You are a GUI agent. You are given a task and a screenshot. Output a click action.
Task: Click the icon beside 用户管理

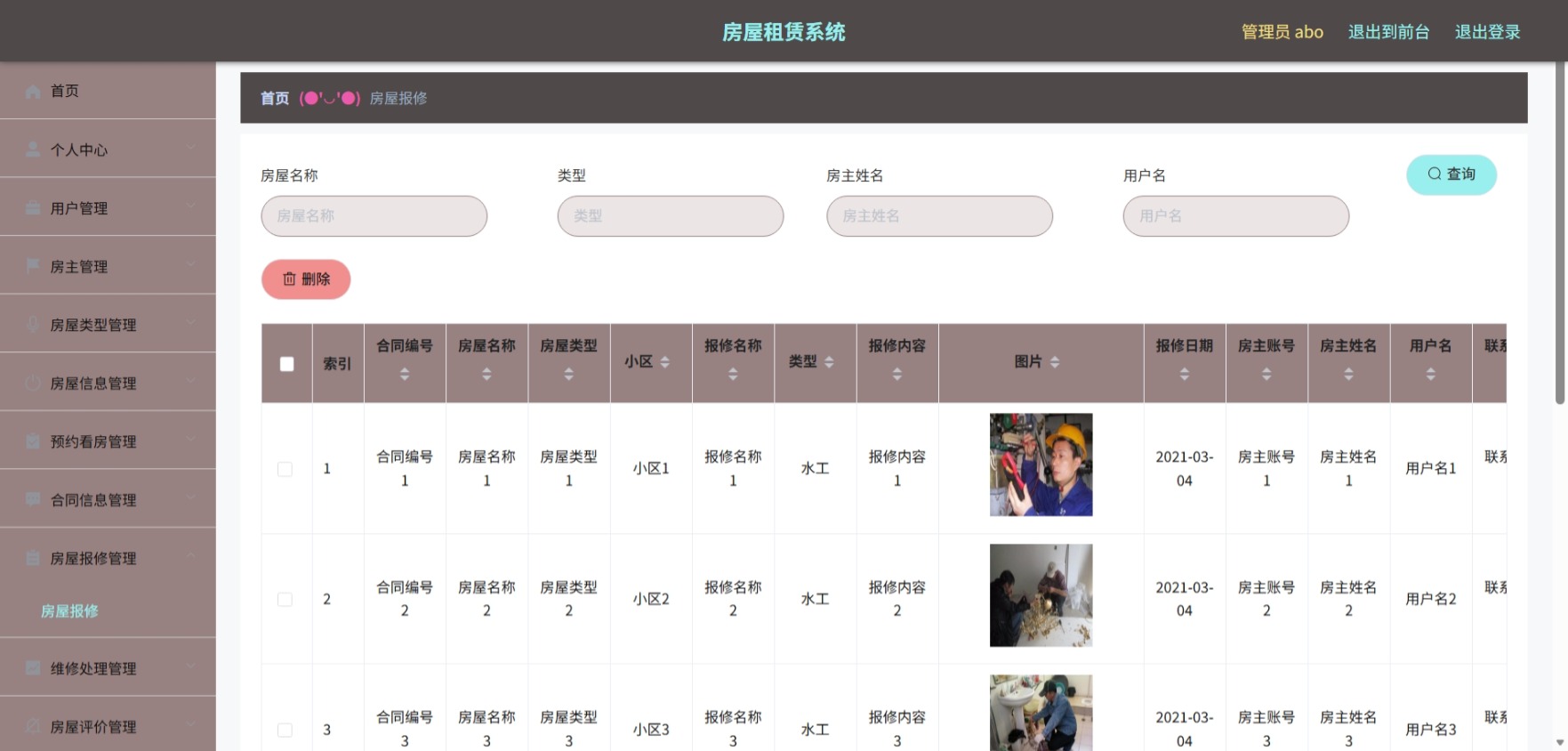coord(33,208)
